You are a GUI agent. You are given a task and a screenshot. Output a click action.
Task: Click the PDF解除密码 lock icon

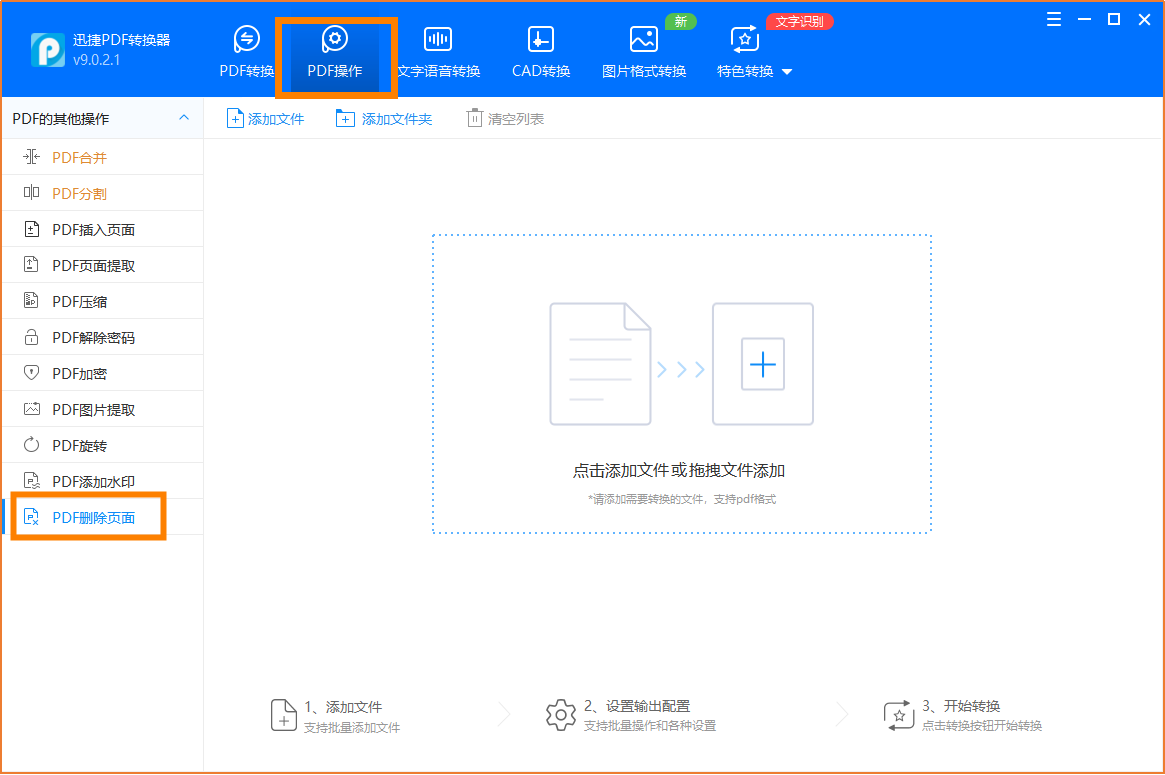(x=31, y=337)
